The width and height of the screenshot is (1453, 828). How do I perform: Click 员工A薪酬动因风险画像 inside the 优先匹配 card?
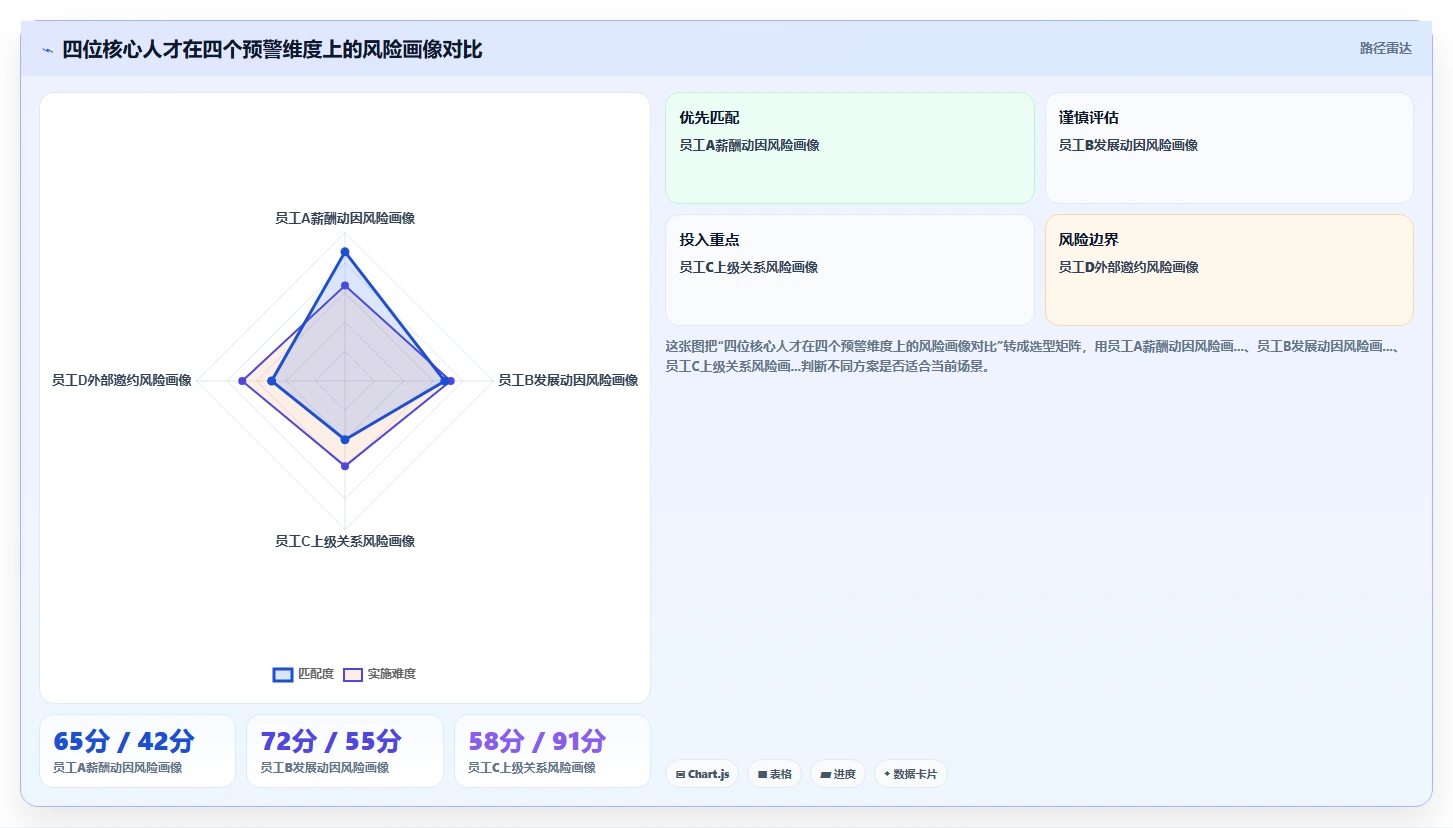click(x=749, y=145)
